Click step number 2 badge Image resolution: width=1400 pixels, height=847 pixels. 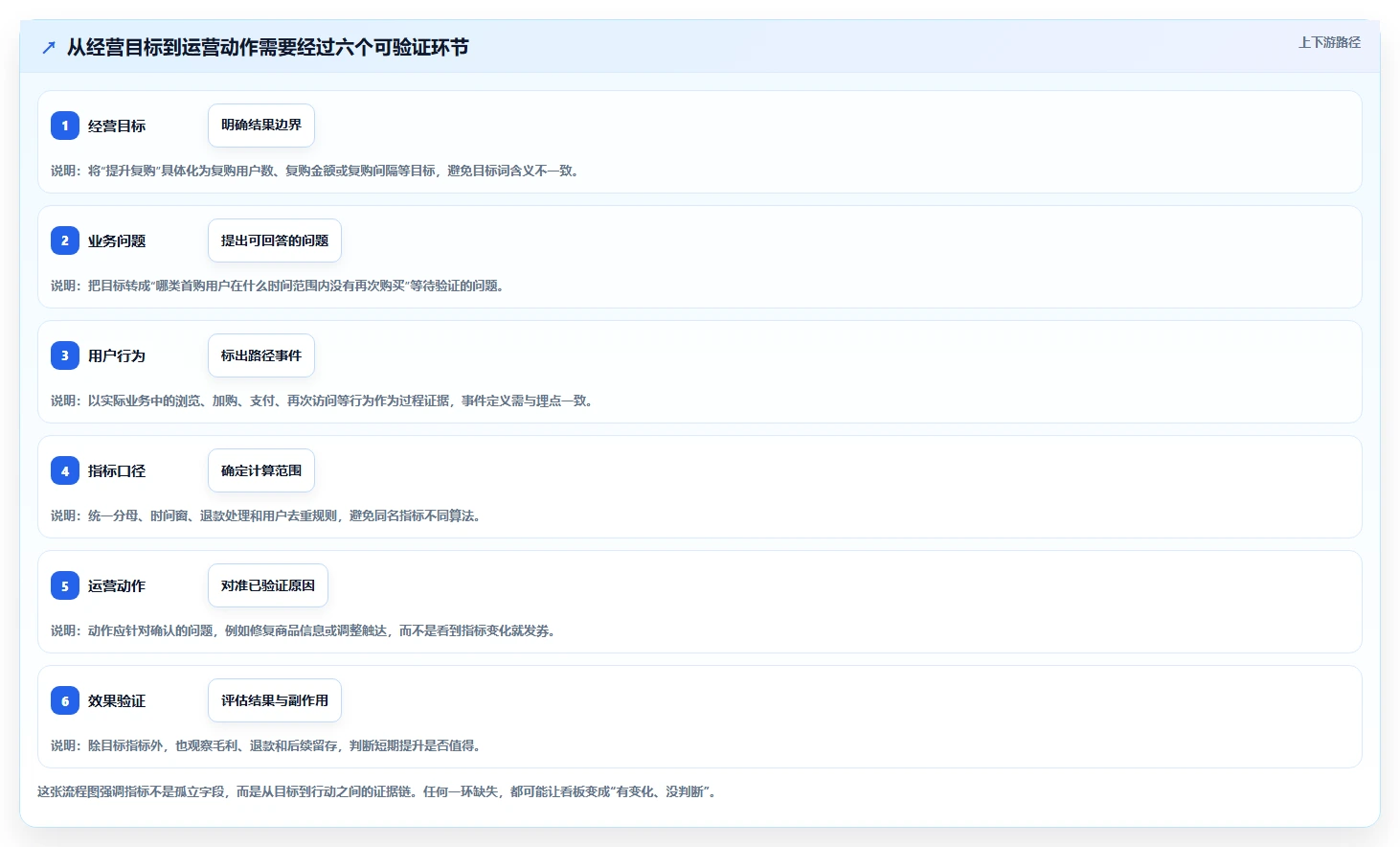(65, 240)
